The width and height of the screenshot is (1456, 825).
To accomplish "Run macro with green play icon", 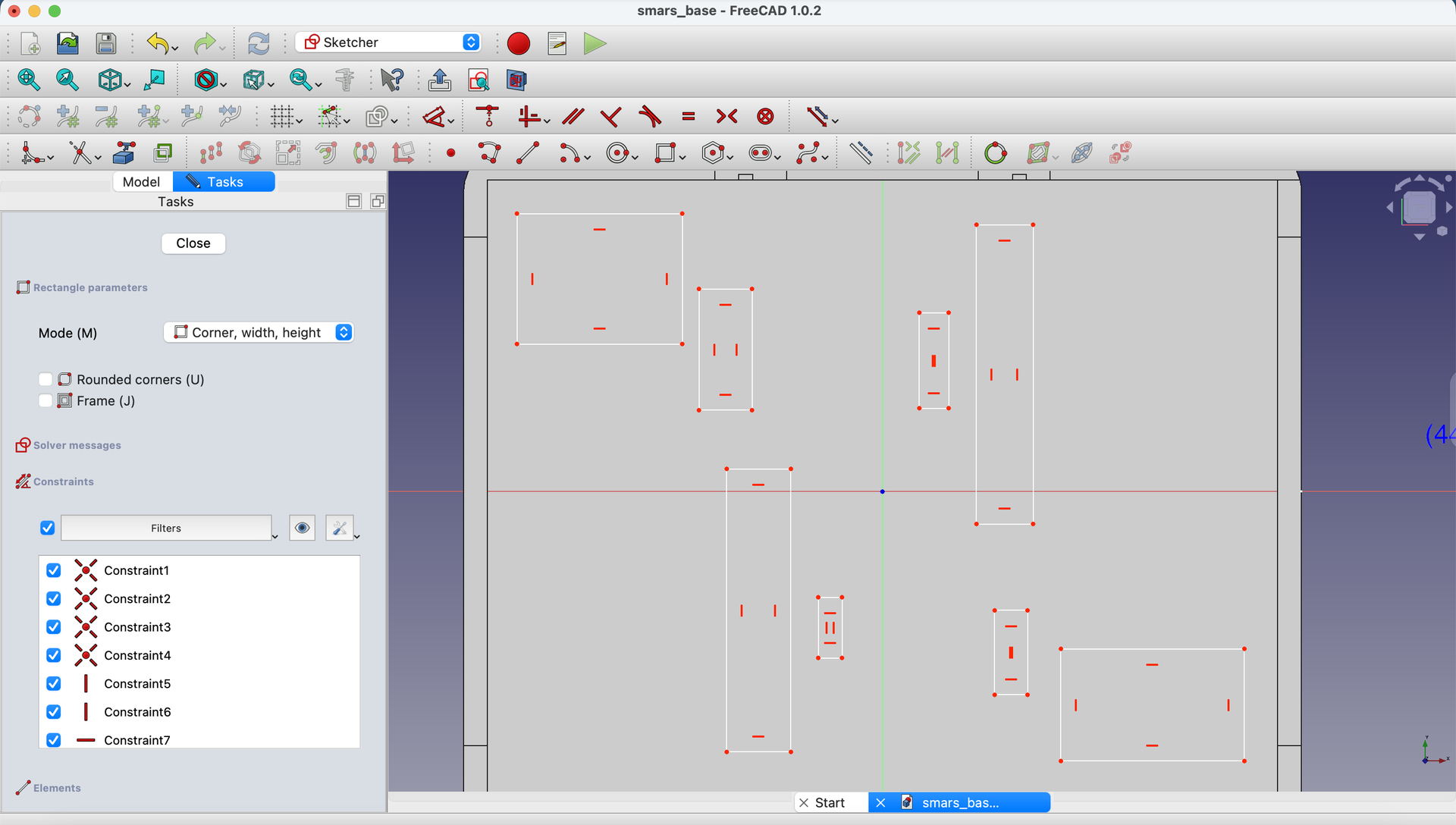I will tap(595, 43).
